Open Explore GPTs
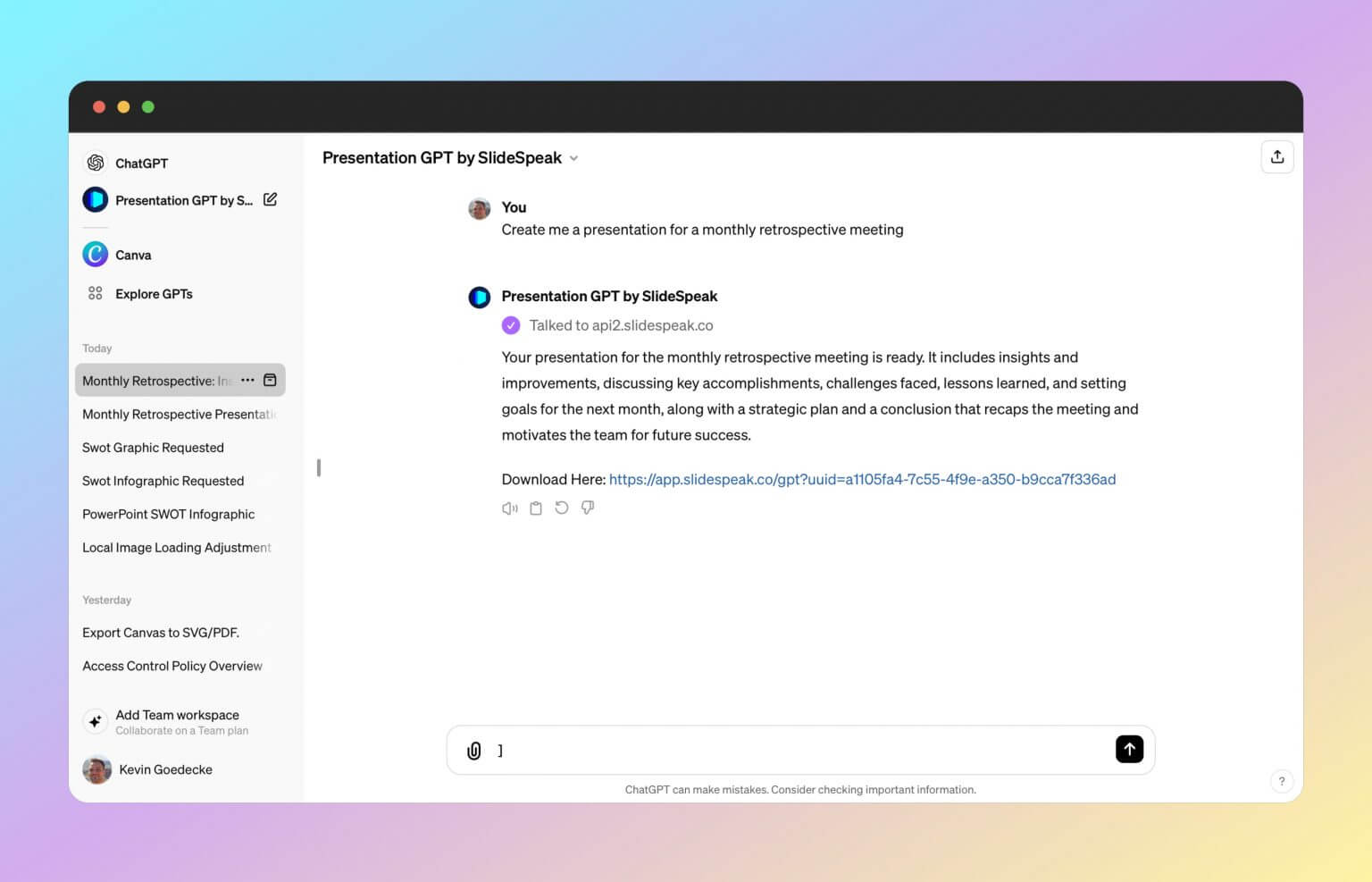 pos(154,293)
